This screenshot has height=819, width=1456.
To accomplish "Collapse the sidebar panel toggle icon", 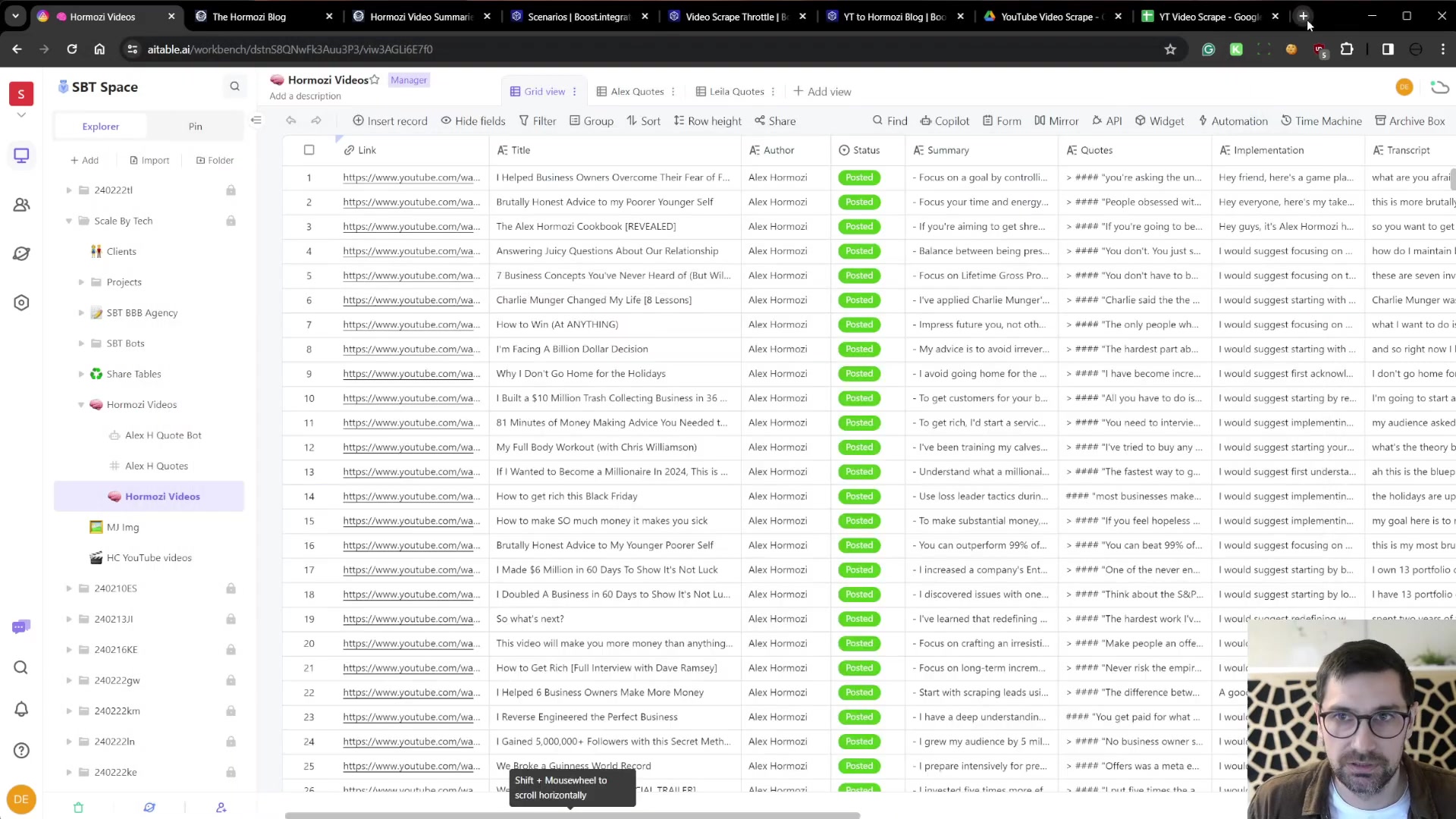I will coord(256,120).
